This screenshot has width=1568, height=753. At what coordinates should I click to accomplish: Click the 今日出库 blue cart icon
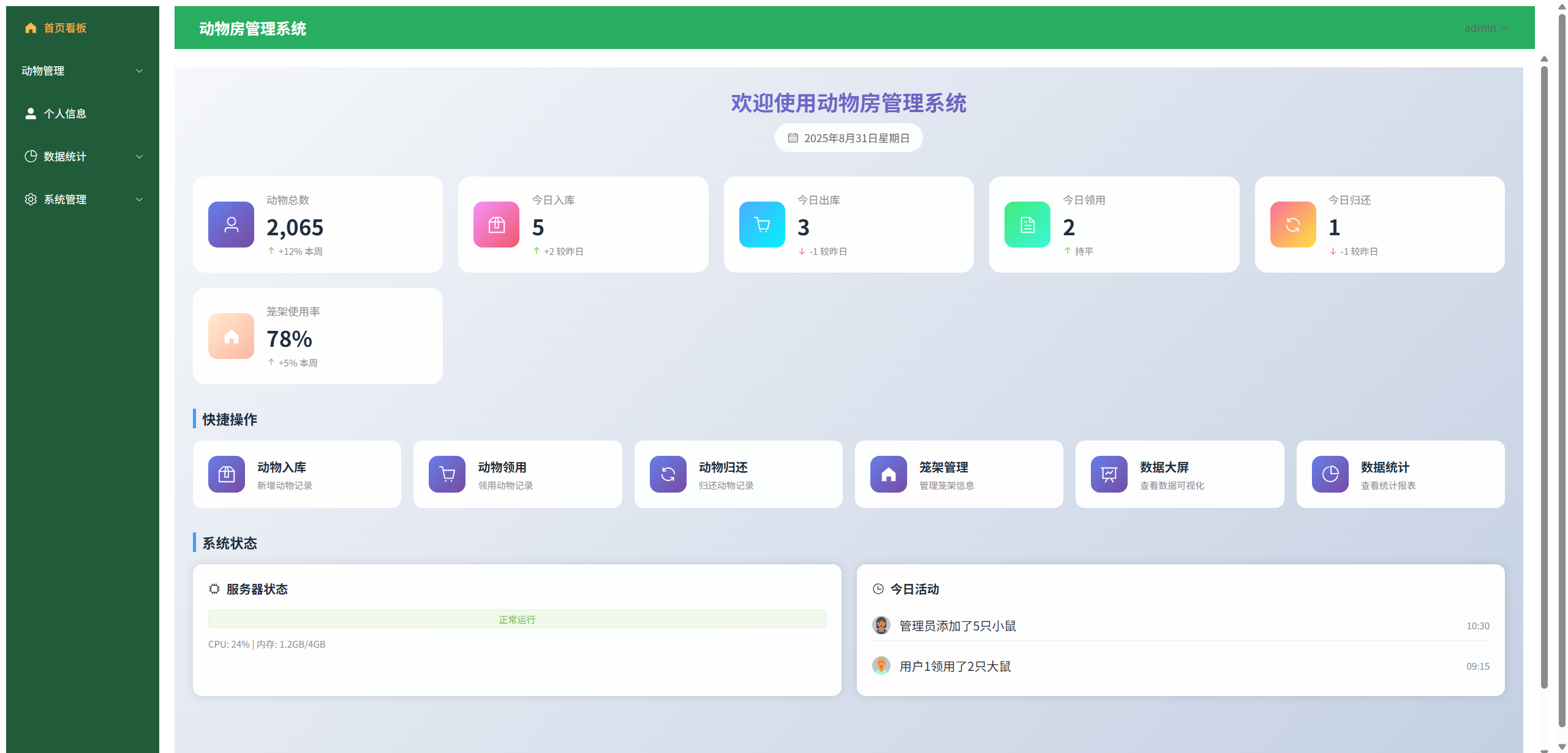762,224
